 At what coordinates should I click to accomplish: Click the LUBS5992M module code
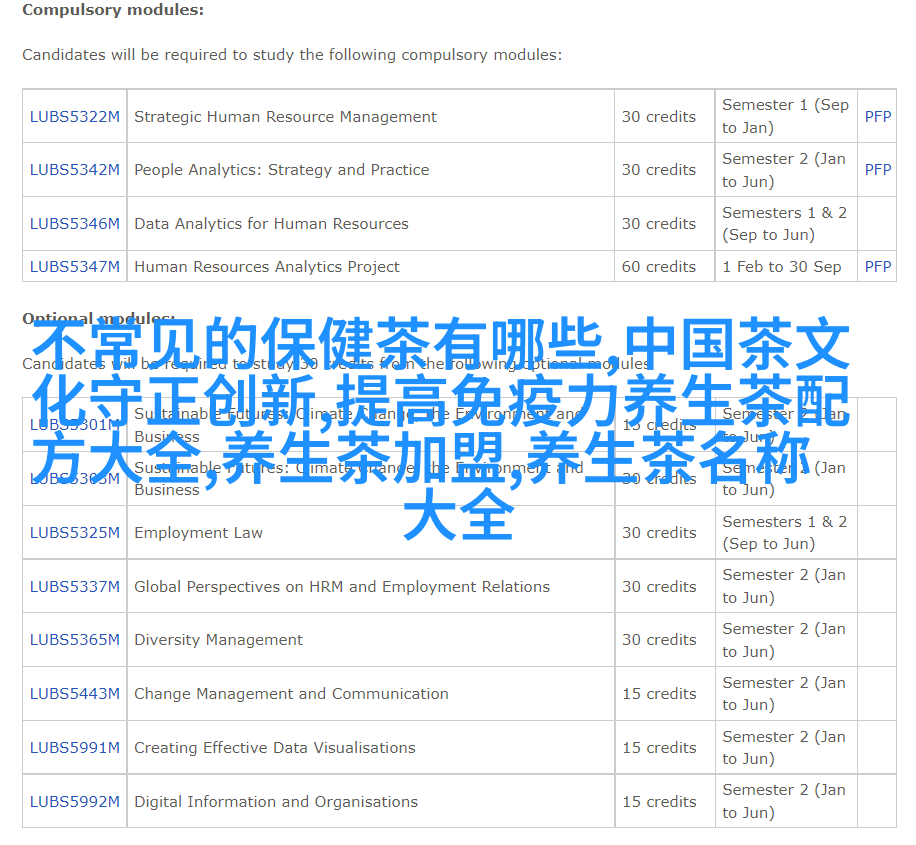click(74, 802)
